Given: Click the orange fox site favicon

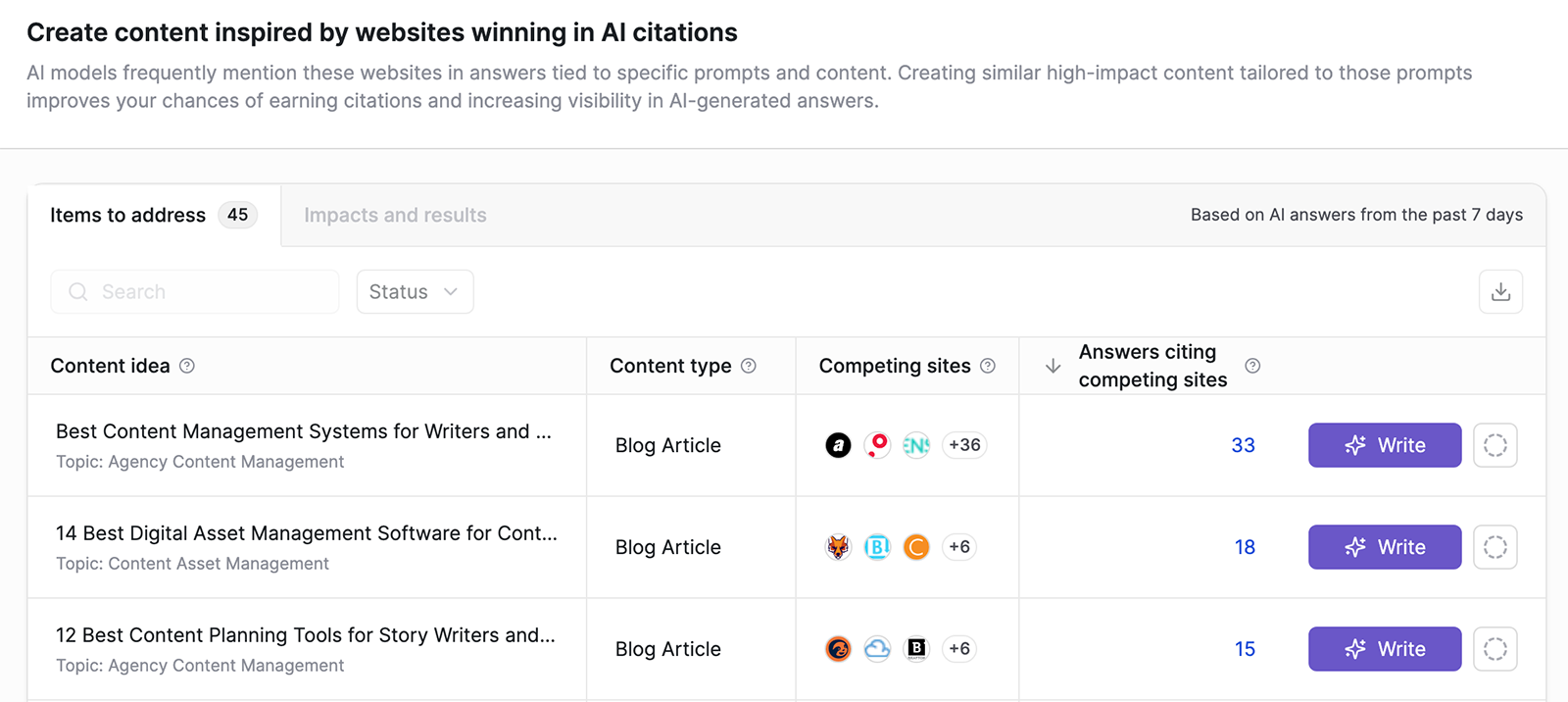Looking at the screenshot, I should pos(838,547).
